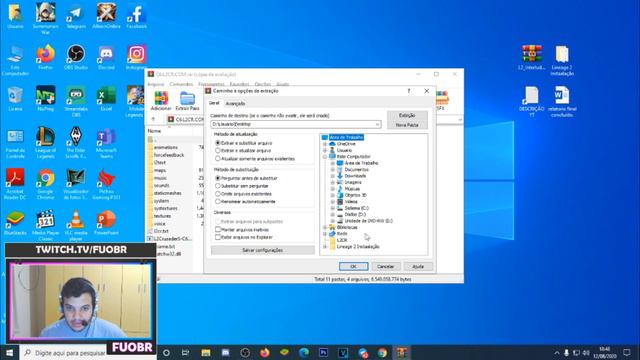
Task: Enable Manter arquivos inativos checkbox
Action: pos(218,229)
